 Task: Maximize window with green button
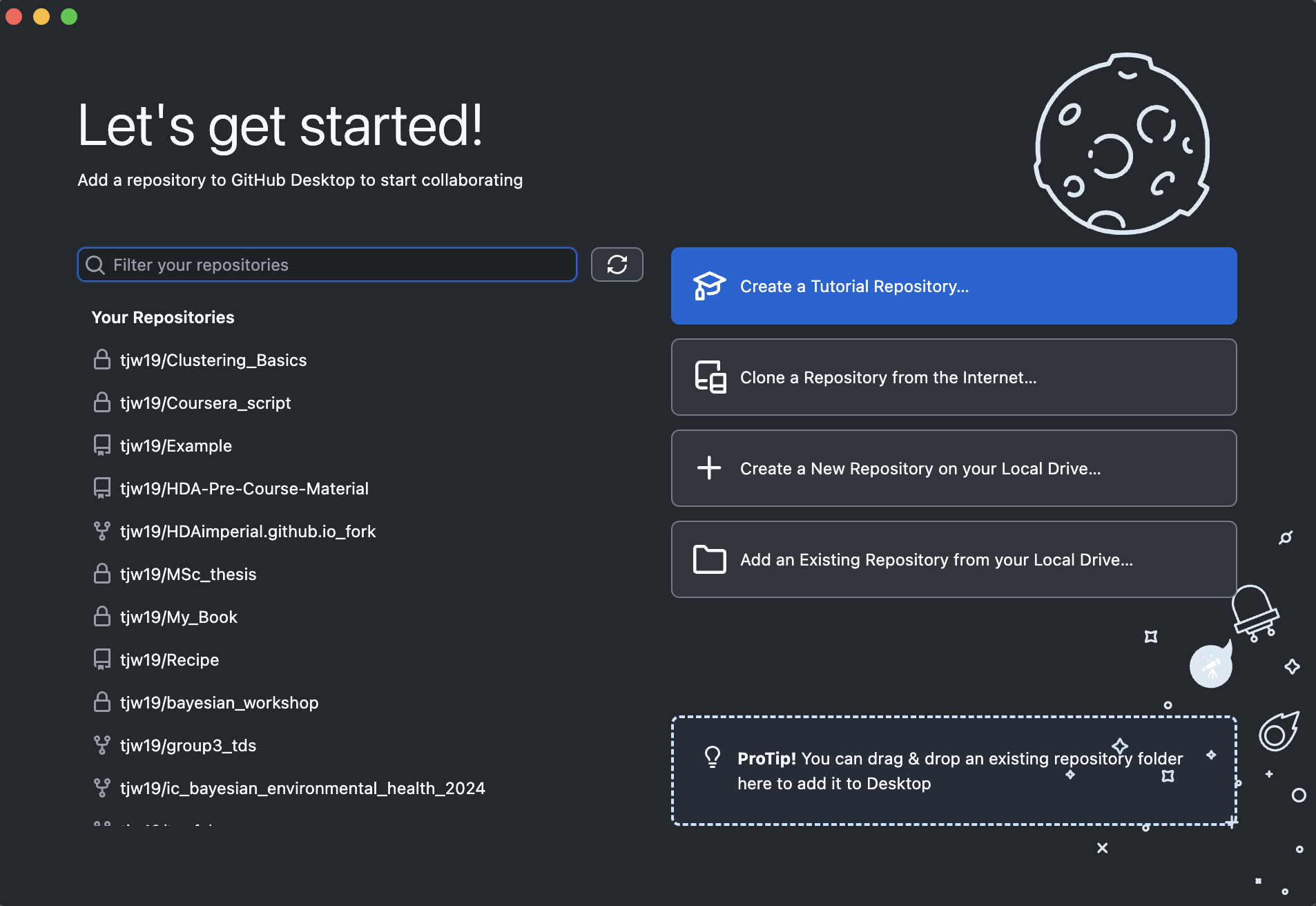coord(69,17)
